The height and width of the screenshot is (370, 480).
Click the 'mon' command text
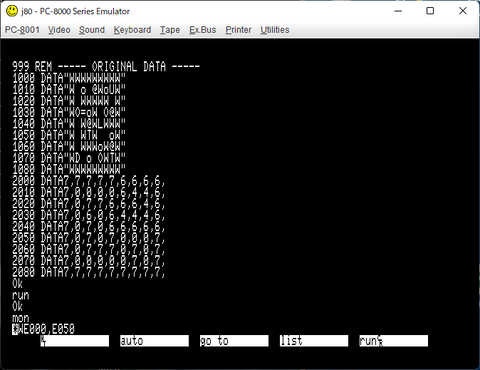(21, 318)
